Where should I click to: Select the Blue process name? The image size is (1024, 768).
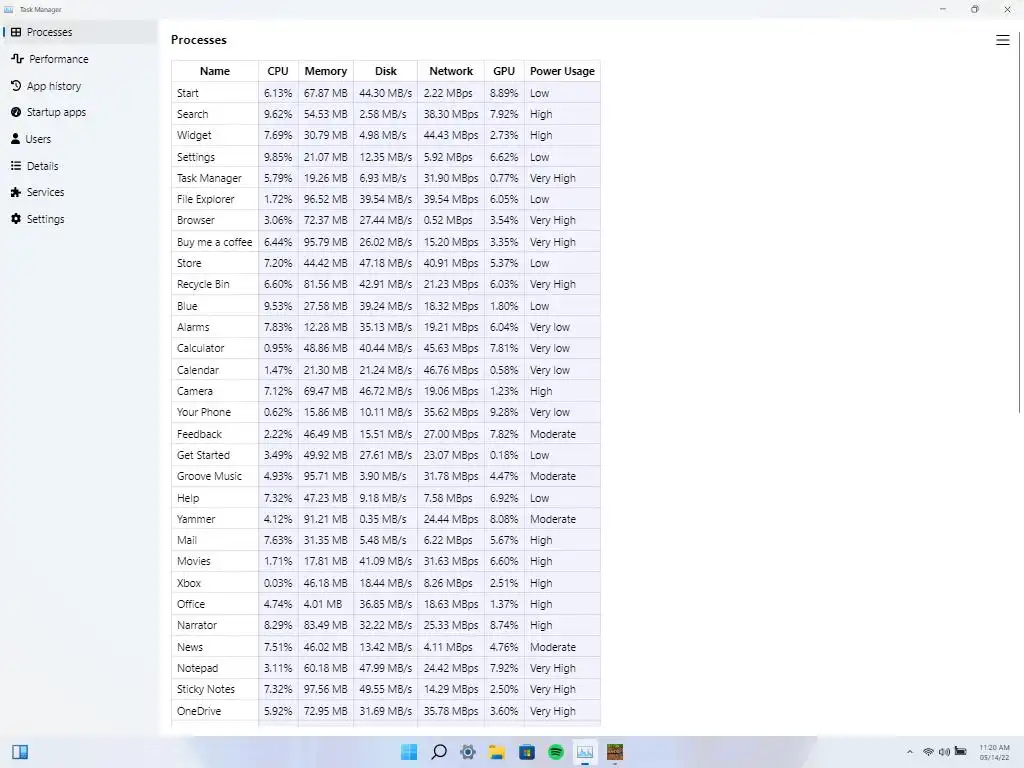pos(187,306)
